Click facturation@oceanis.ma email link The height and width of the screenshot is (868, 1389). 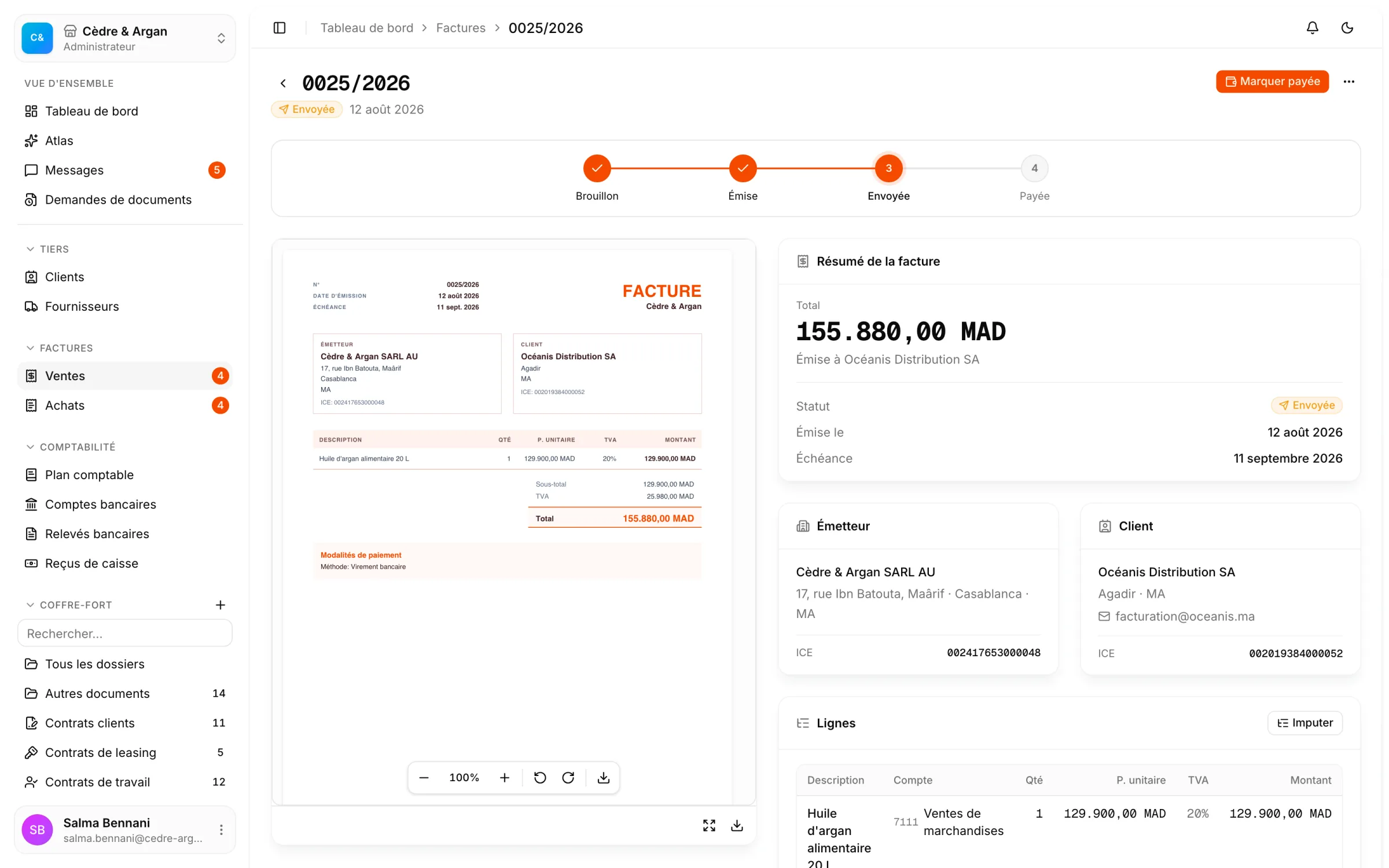[1185, 617]
